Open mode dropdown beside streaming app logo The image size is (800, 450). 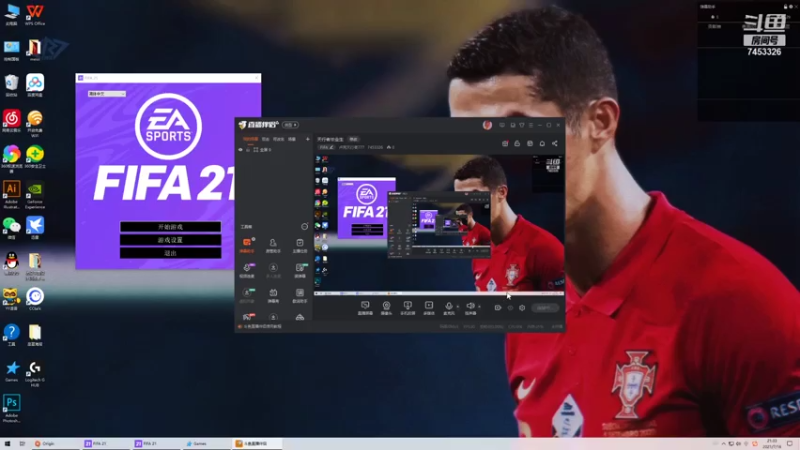(x=290, y=125)
